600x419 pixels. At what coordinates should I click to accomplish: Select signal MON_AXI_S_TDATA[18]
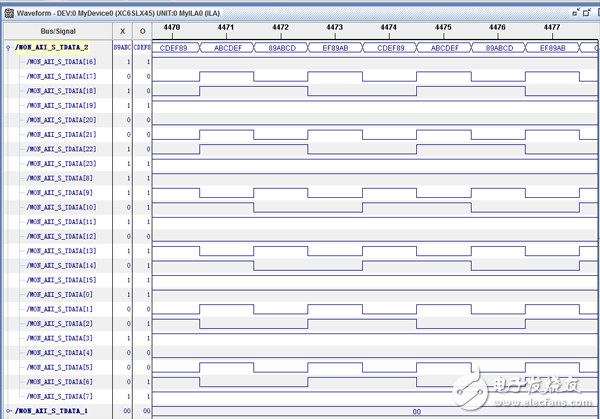tap(61, 91)
